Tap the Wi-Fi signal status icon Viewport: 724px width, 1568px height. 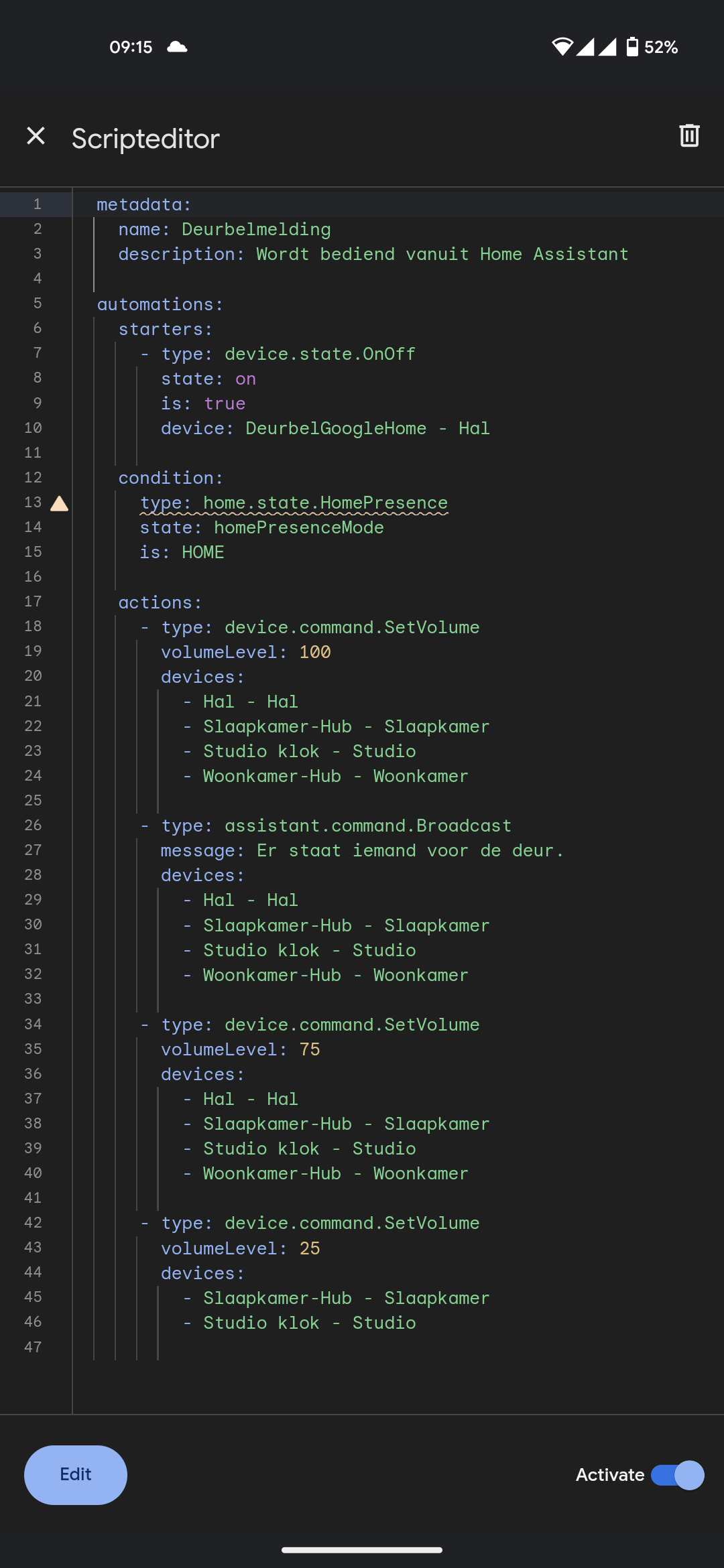tap(562, 47)
